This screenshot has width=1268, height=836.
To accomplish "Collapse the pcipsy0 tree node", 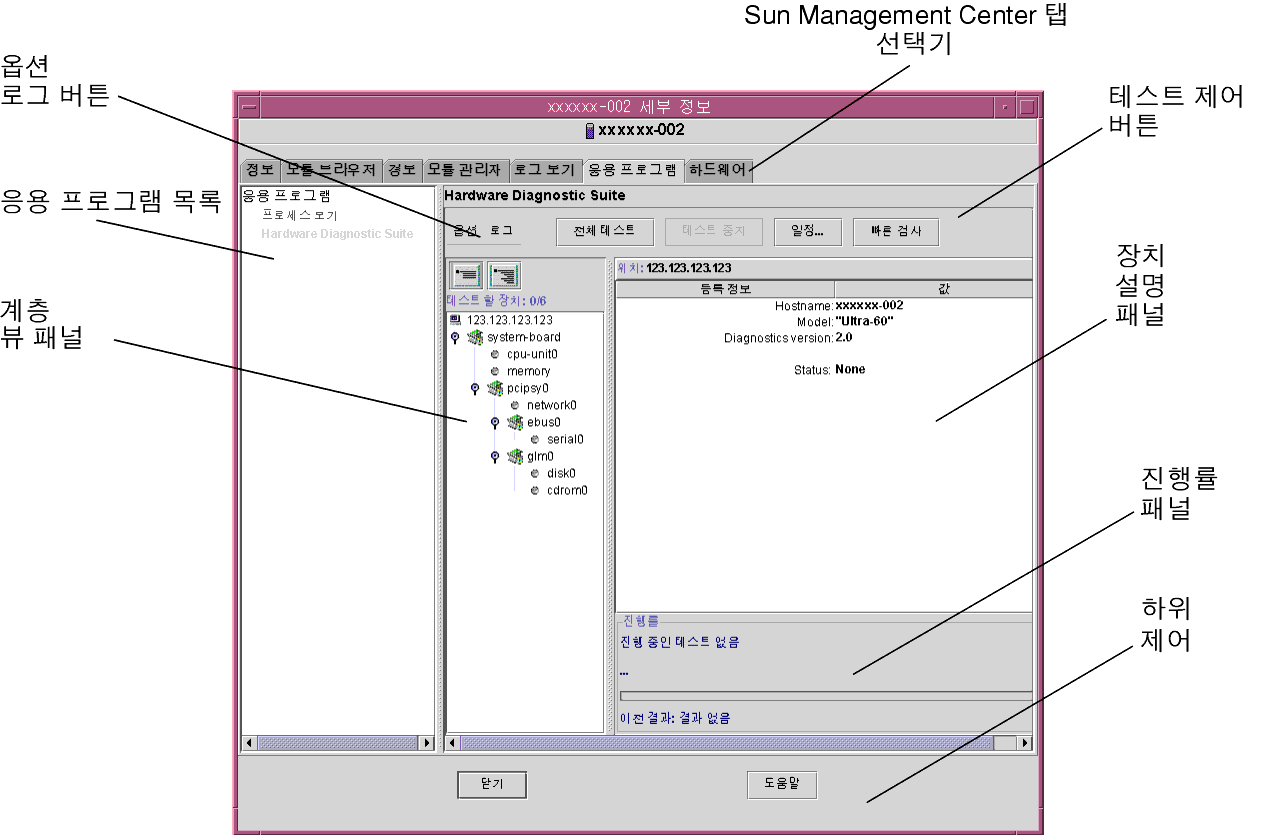I will click(475, 388).
